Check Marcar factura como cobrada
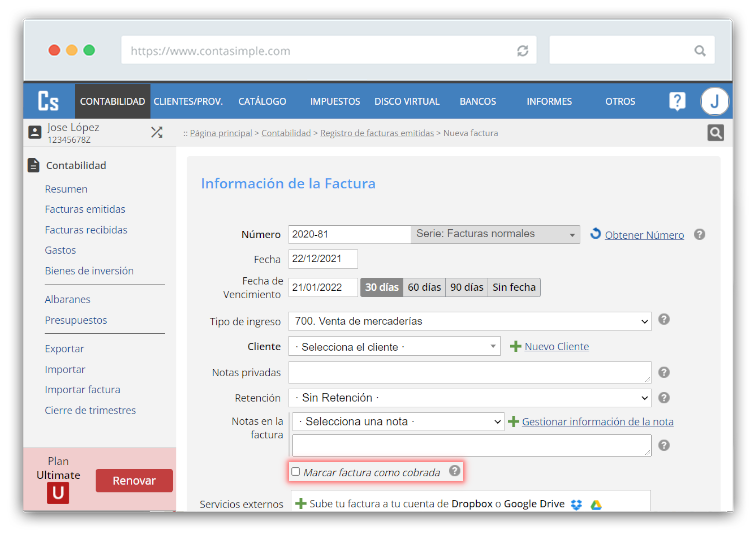The width and height of the screenshot is (750, 535). pos(295,471)
